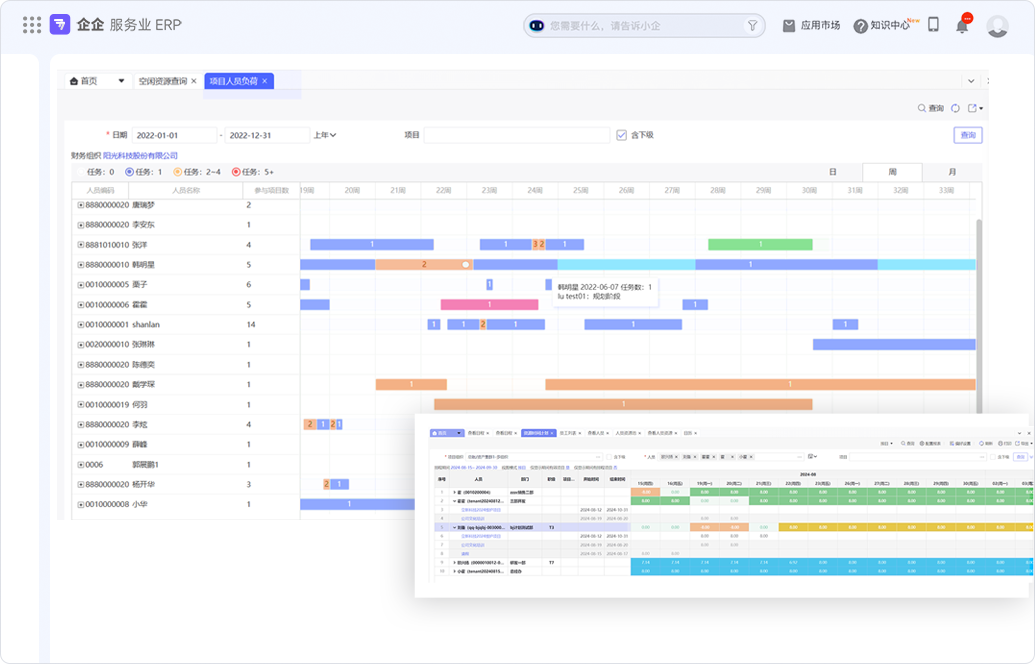This screenshot has height=664, width=1035.
Task: Open the 上年 period dropdown
Action: point(325,135)
